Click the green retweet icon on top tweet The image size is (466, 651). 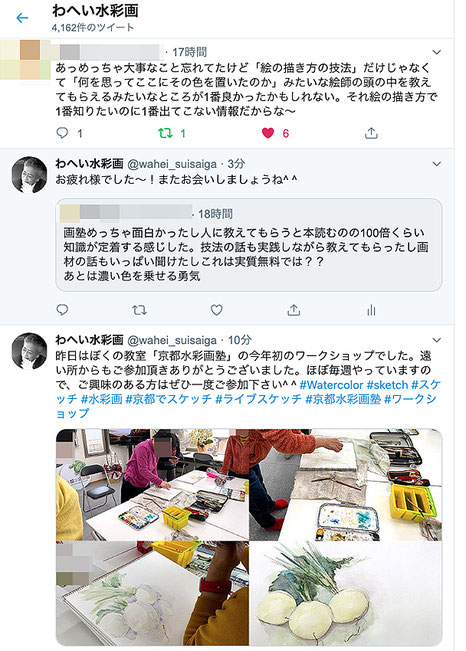click(165, 133)
